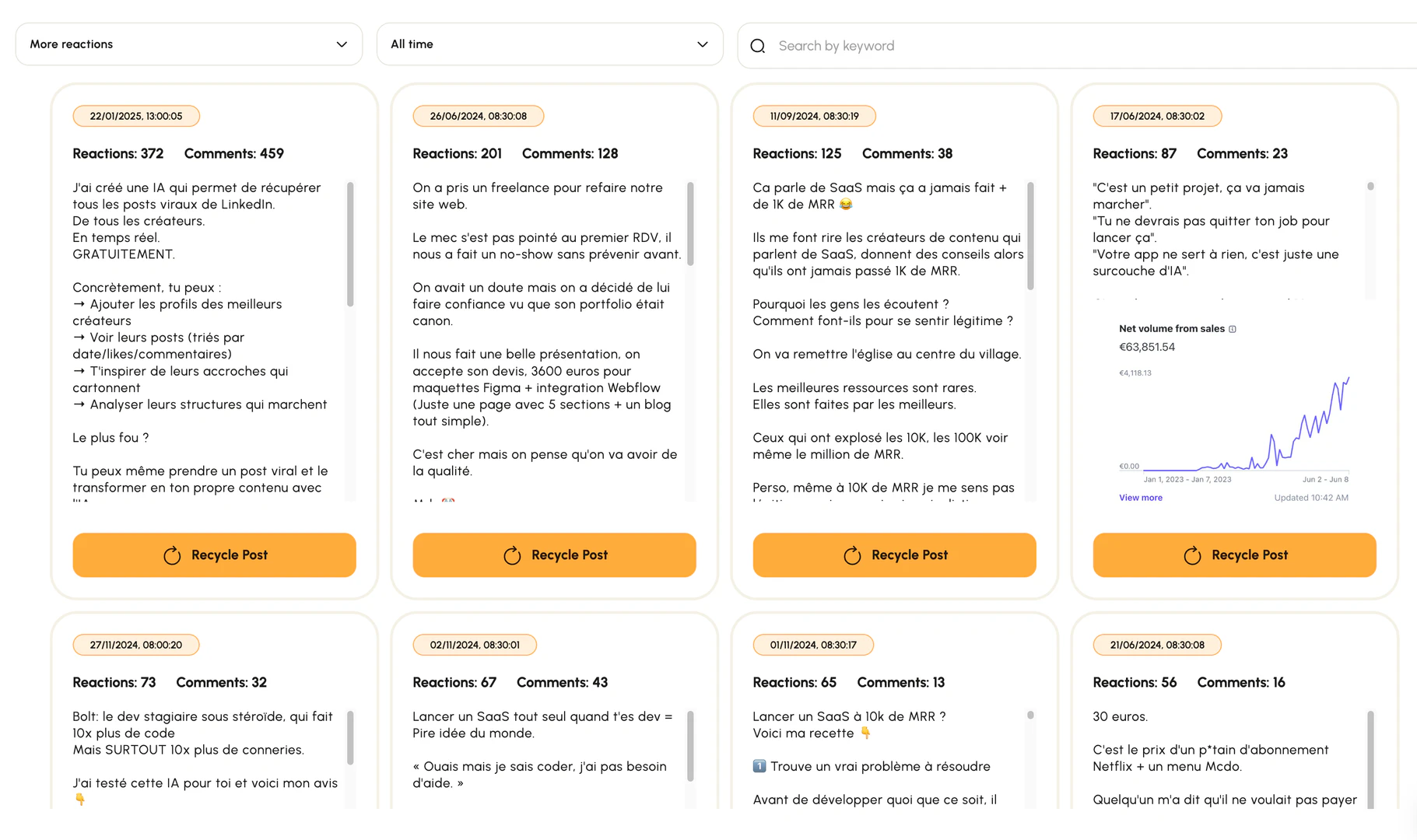Click Recycle Post on the 87-reactions post
The image size is (1417, 840).
click(1234, 555)
